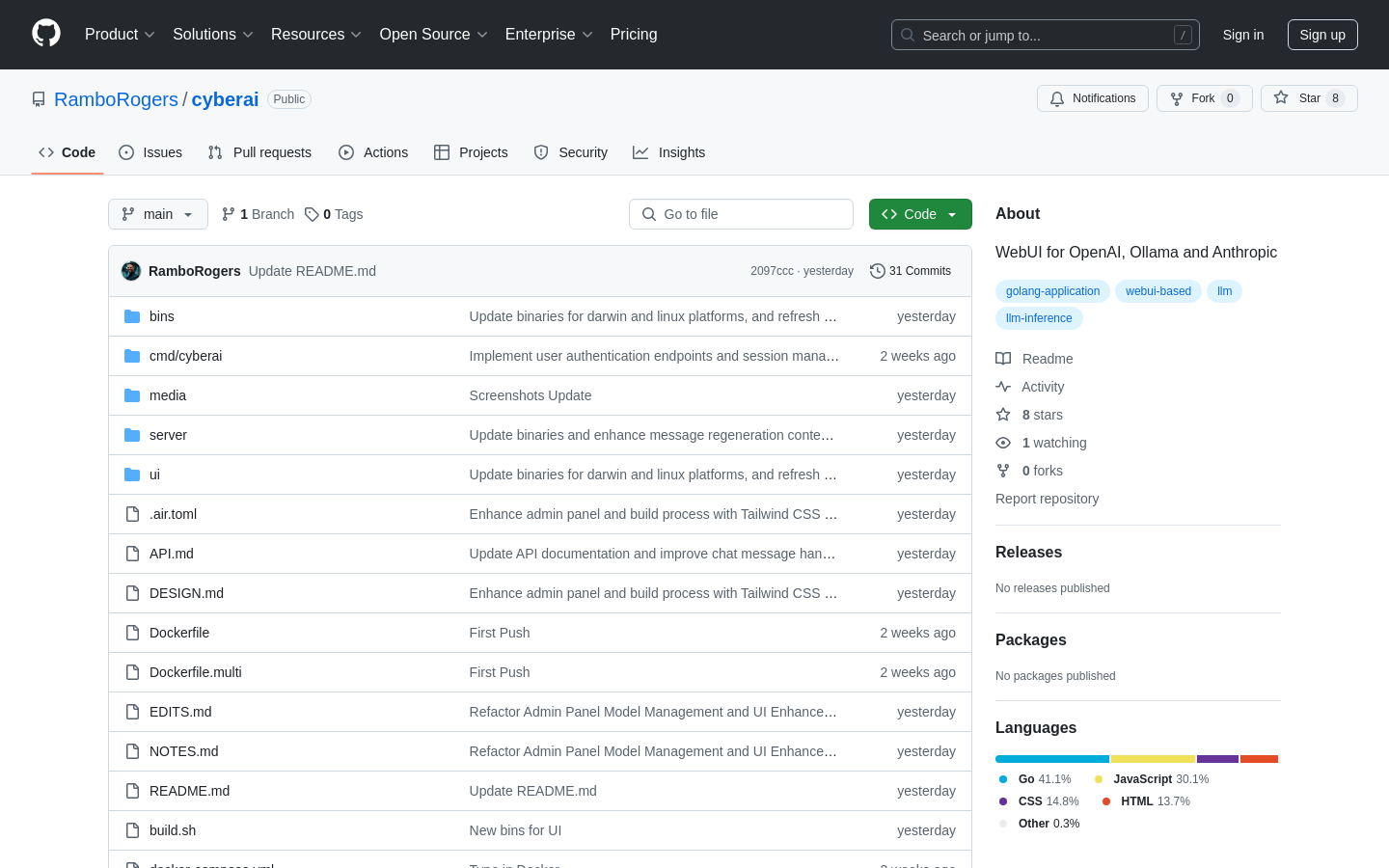Switch to the Pull requests tab
1389x868 pixels.
(259, 152)
